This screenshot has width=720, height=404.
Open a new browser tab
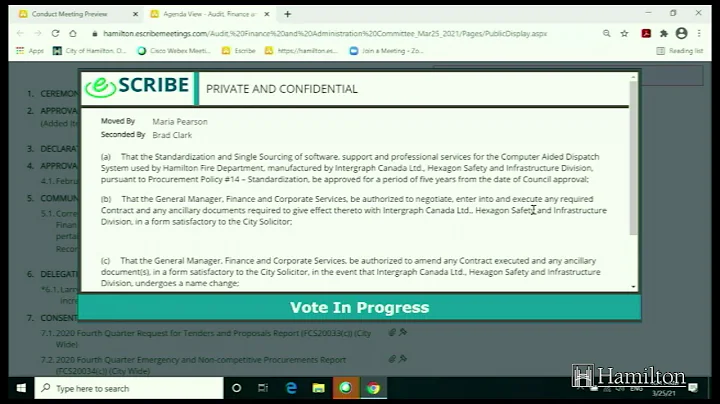(x=287, y=14)
